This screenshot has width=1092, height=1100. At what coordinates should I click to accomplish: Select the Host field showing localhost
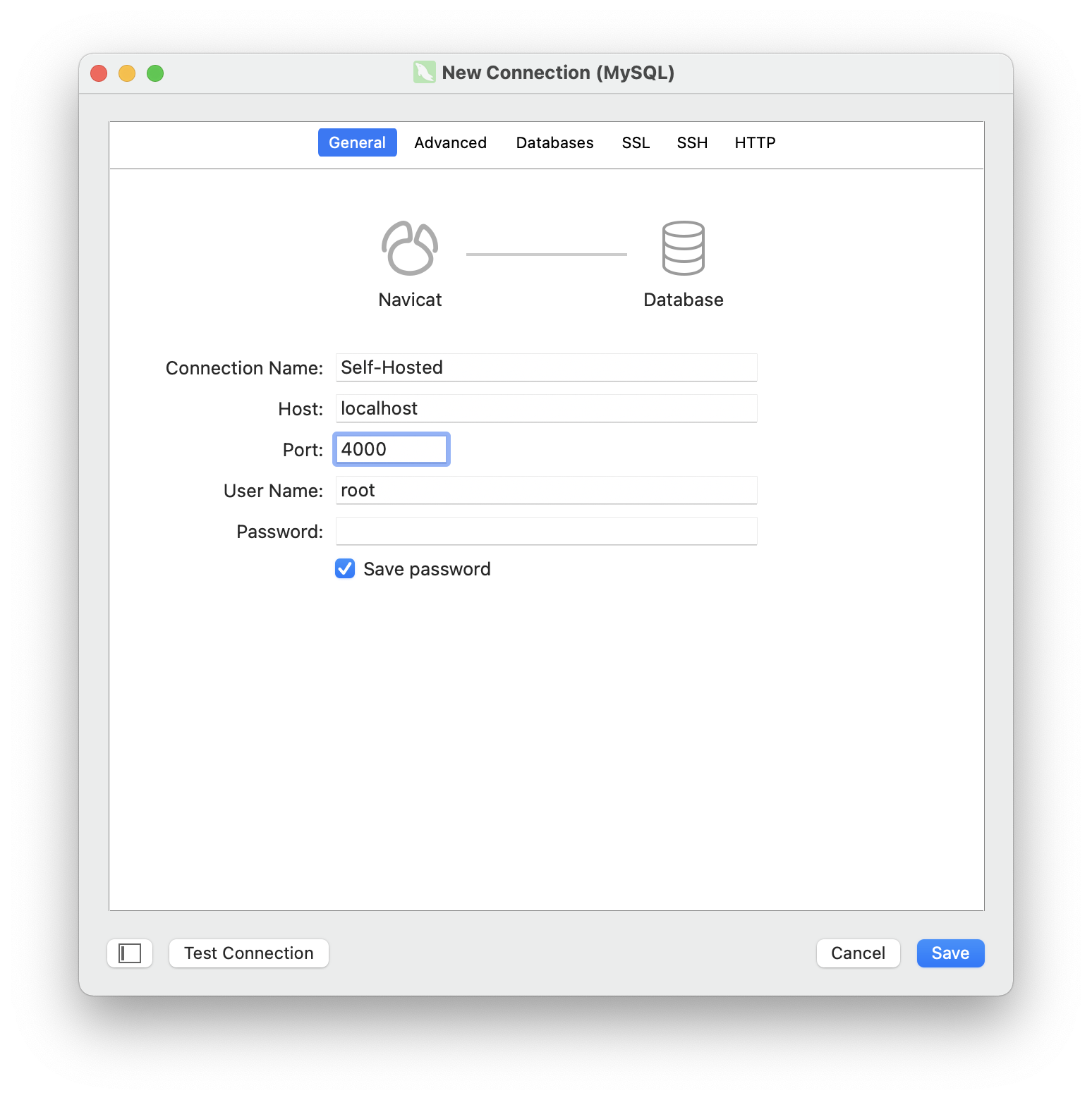546,408
